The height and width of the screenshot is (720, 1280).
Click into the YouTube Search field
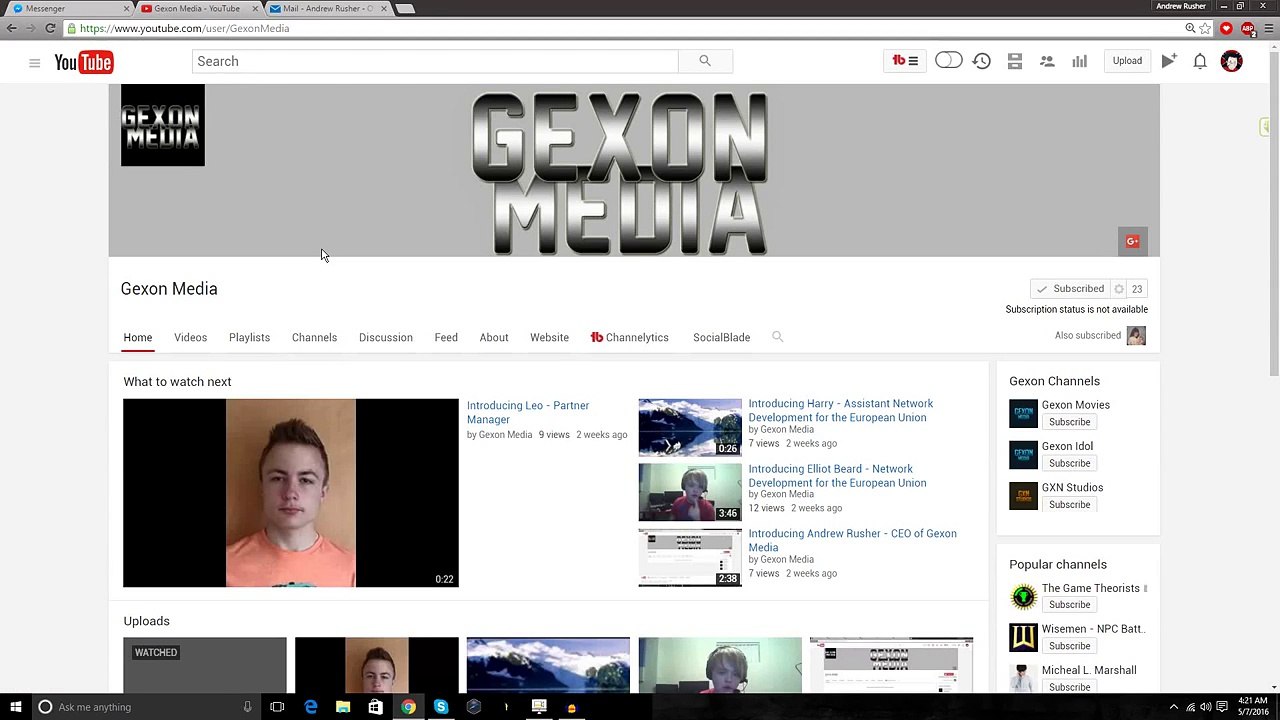coord(435,61)
